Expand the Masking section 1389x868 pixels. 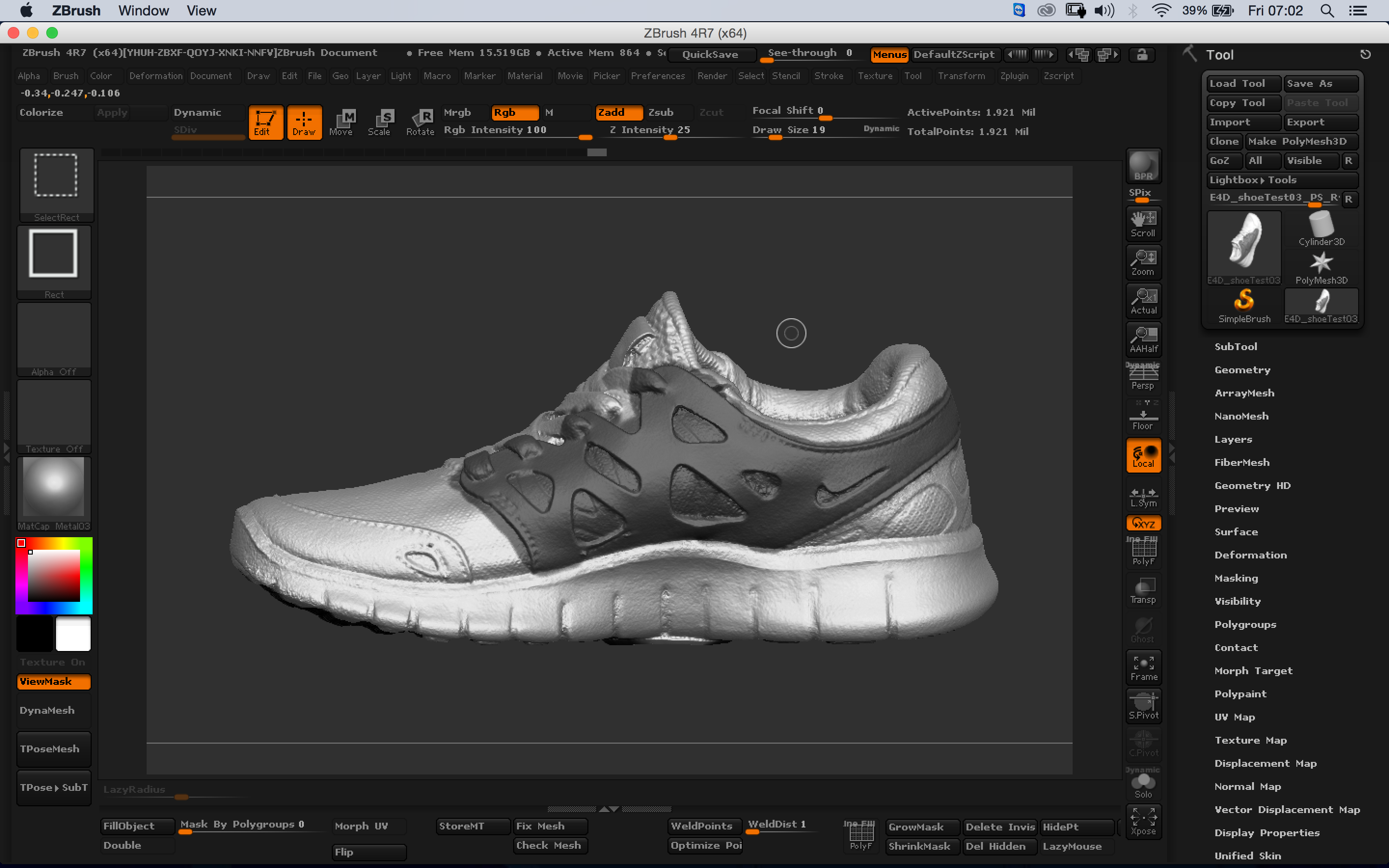point(1236,578)
